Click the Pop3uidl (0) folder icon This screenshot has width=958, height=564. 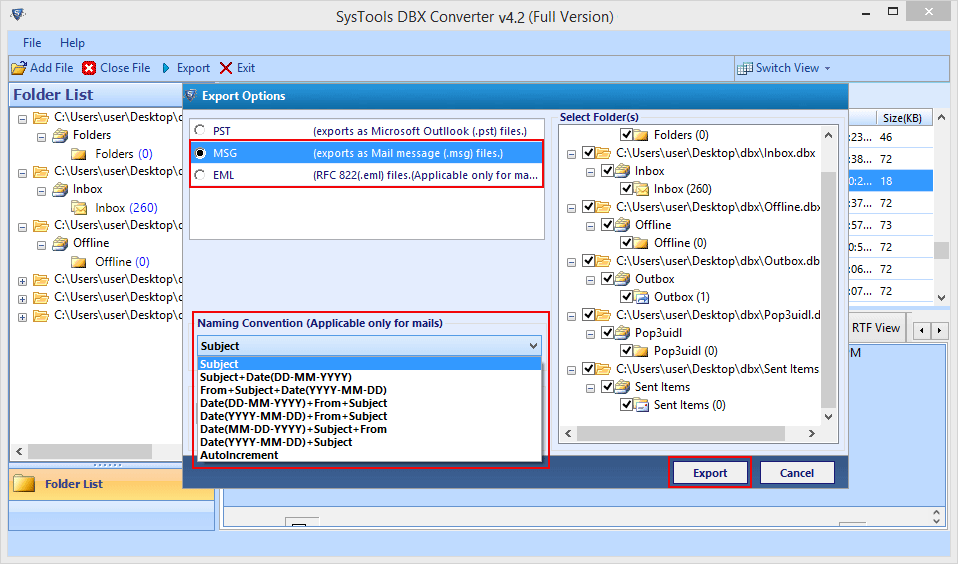pos(642,351)
